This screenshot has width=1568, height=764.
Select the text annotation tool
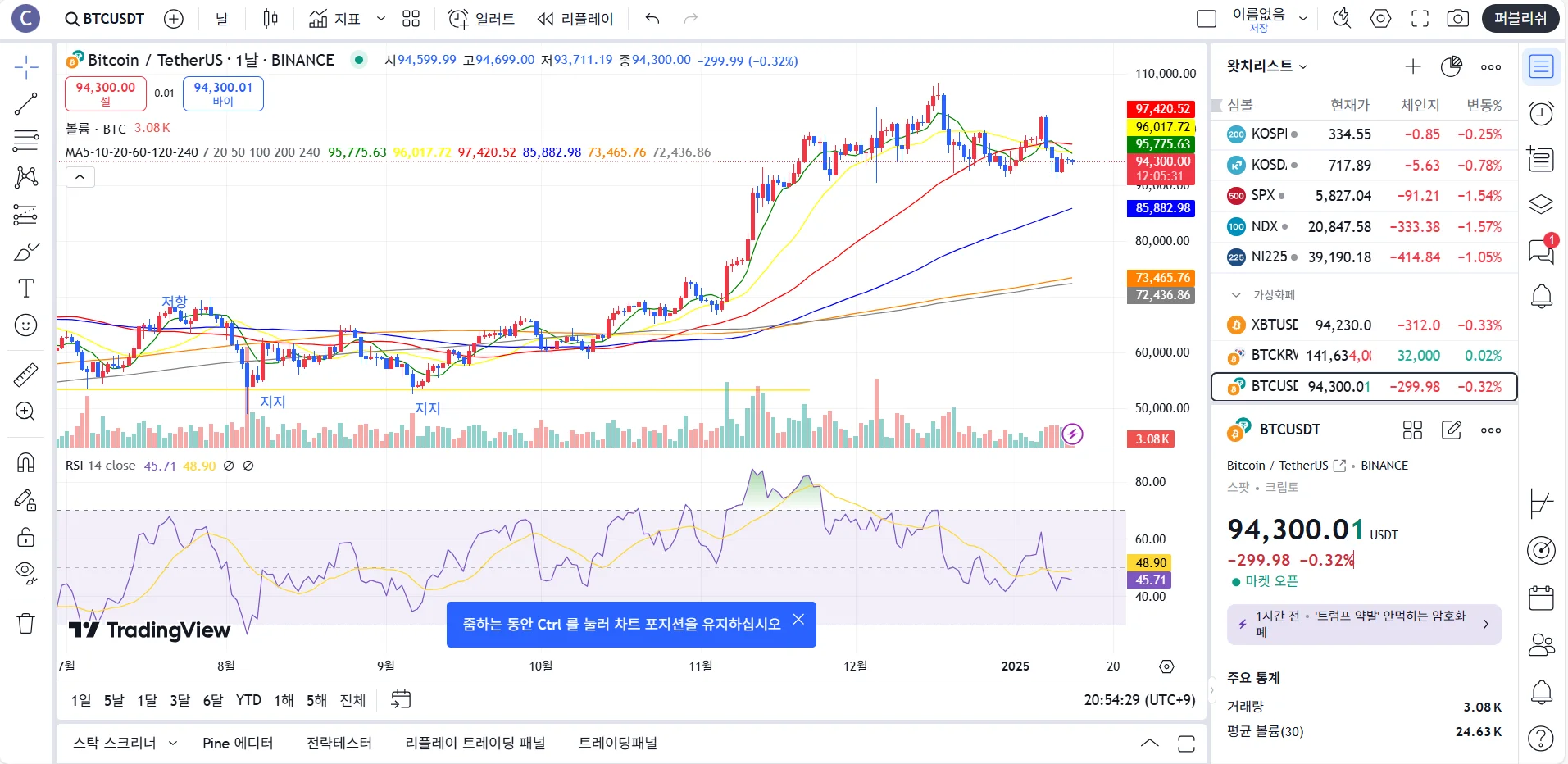point(26,289)
